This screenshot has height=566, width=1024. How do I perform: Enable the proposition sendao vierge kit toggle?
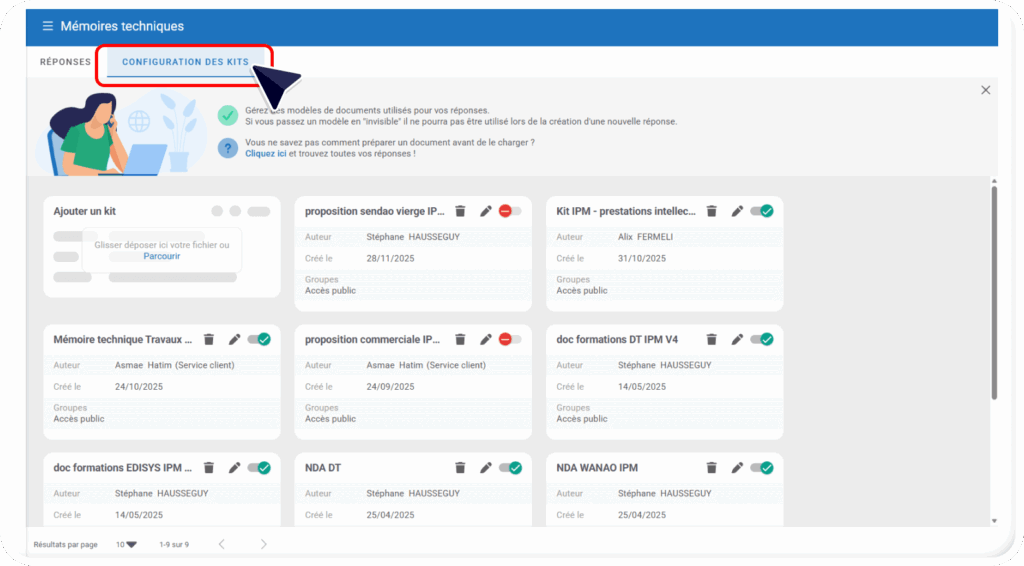510,211
